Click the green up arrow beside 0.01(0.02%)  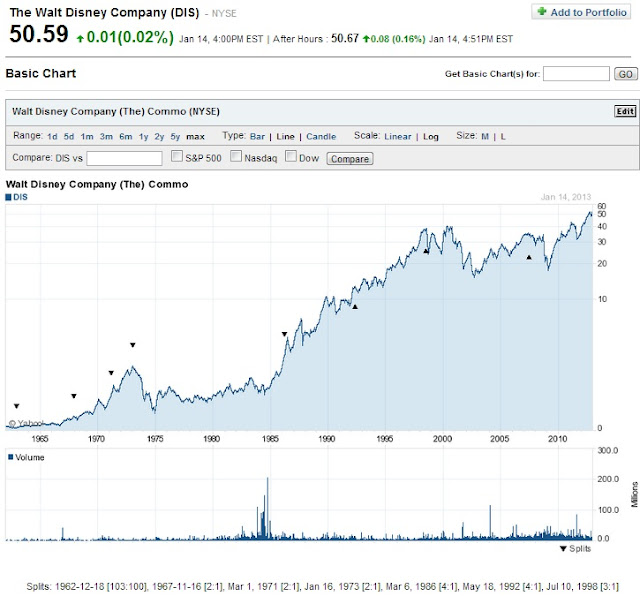pyautogui.click(x=80, y=38)
